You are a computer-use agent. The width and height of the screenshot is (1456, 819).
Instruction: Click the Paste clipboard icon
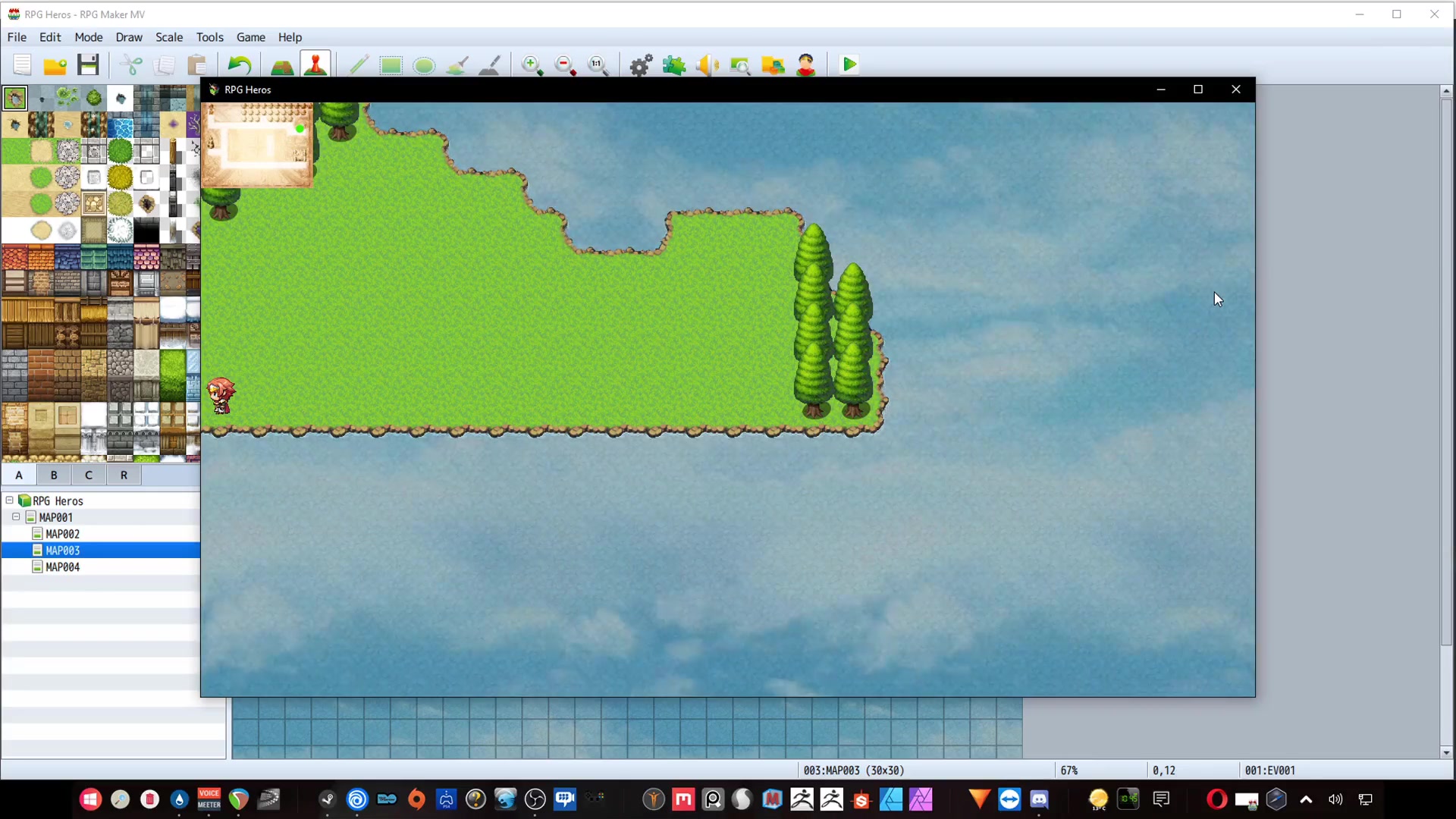click(x=197, y=65)
